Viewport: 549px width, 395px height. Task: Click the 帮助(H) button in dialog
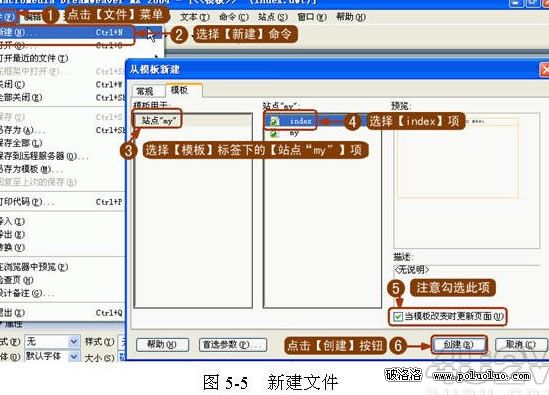click(x=162, y=345)
